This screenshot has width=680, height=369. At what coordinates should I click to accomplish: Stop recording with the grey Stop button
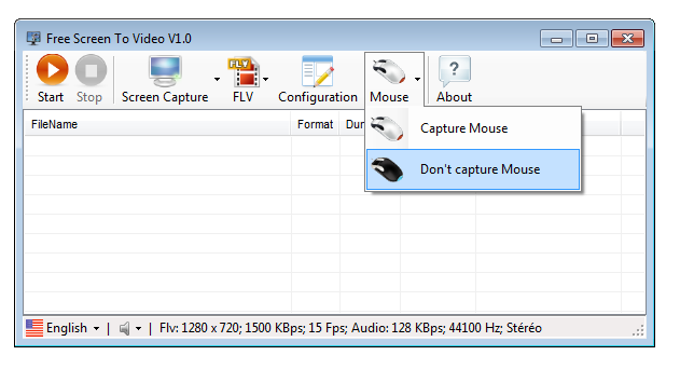[x=90, y=70]
